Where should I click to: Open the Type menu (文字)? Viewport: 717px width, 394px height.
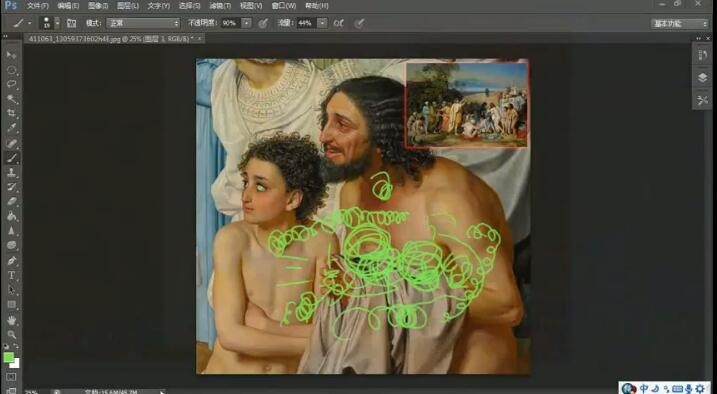point(159,6)
